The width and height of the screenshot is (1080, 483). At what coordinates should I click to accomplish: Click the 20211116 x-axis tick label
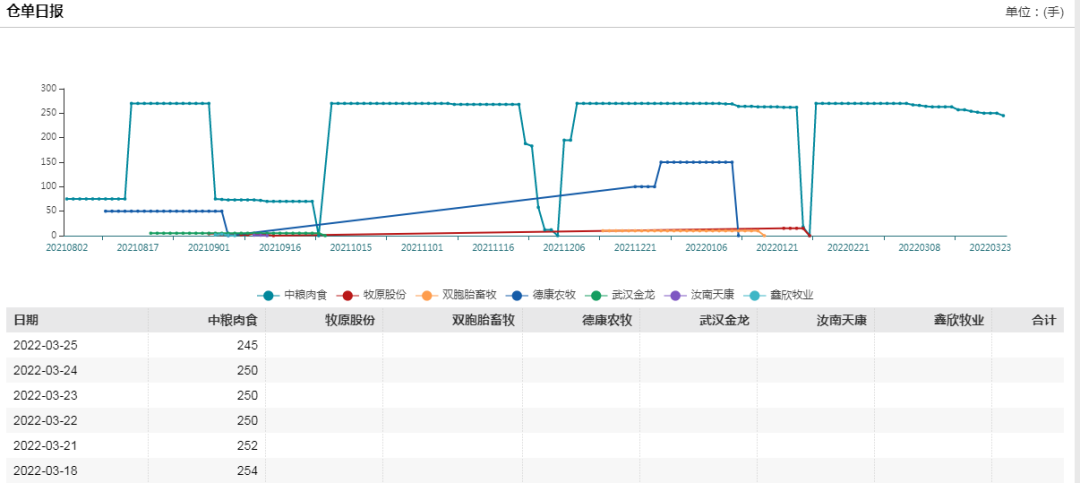coord(494,248)
